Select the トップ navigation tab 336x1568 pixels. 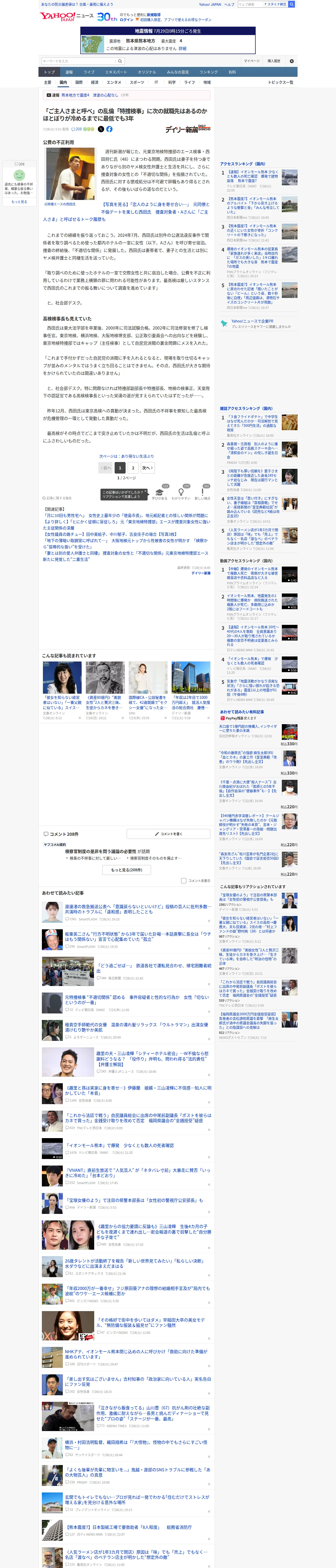click(49, 72)
